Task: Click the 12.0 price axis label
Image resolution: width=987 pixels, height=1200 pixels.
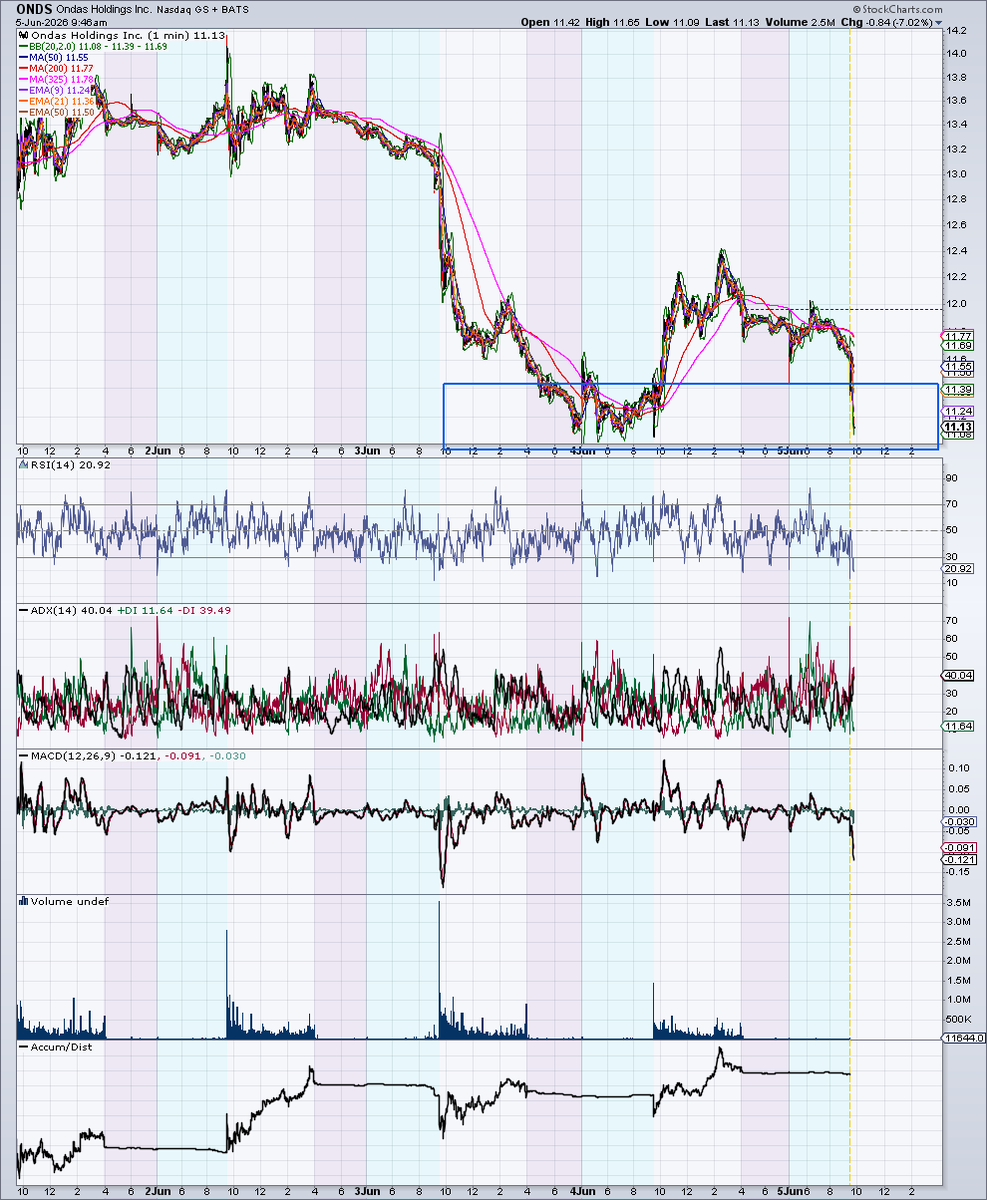Action: [x=956, y=303]
